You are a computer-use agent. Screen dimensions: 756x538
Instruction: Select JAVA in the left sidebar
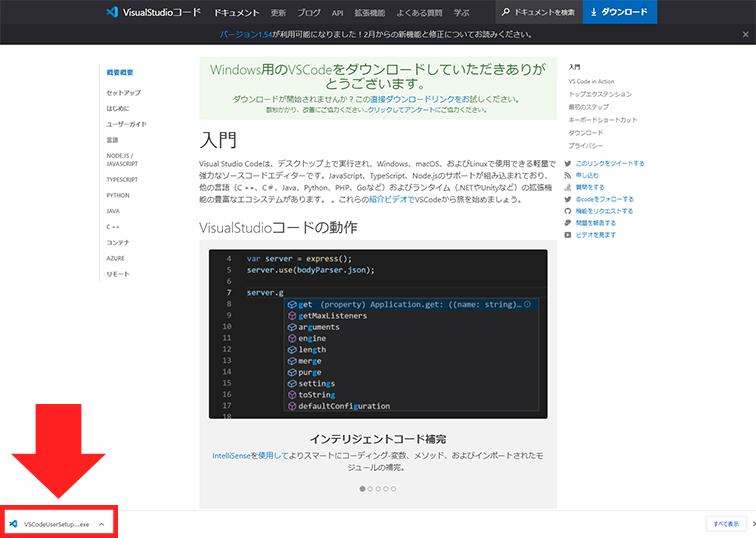[113, 211]
